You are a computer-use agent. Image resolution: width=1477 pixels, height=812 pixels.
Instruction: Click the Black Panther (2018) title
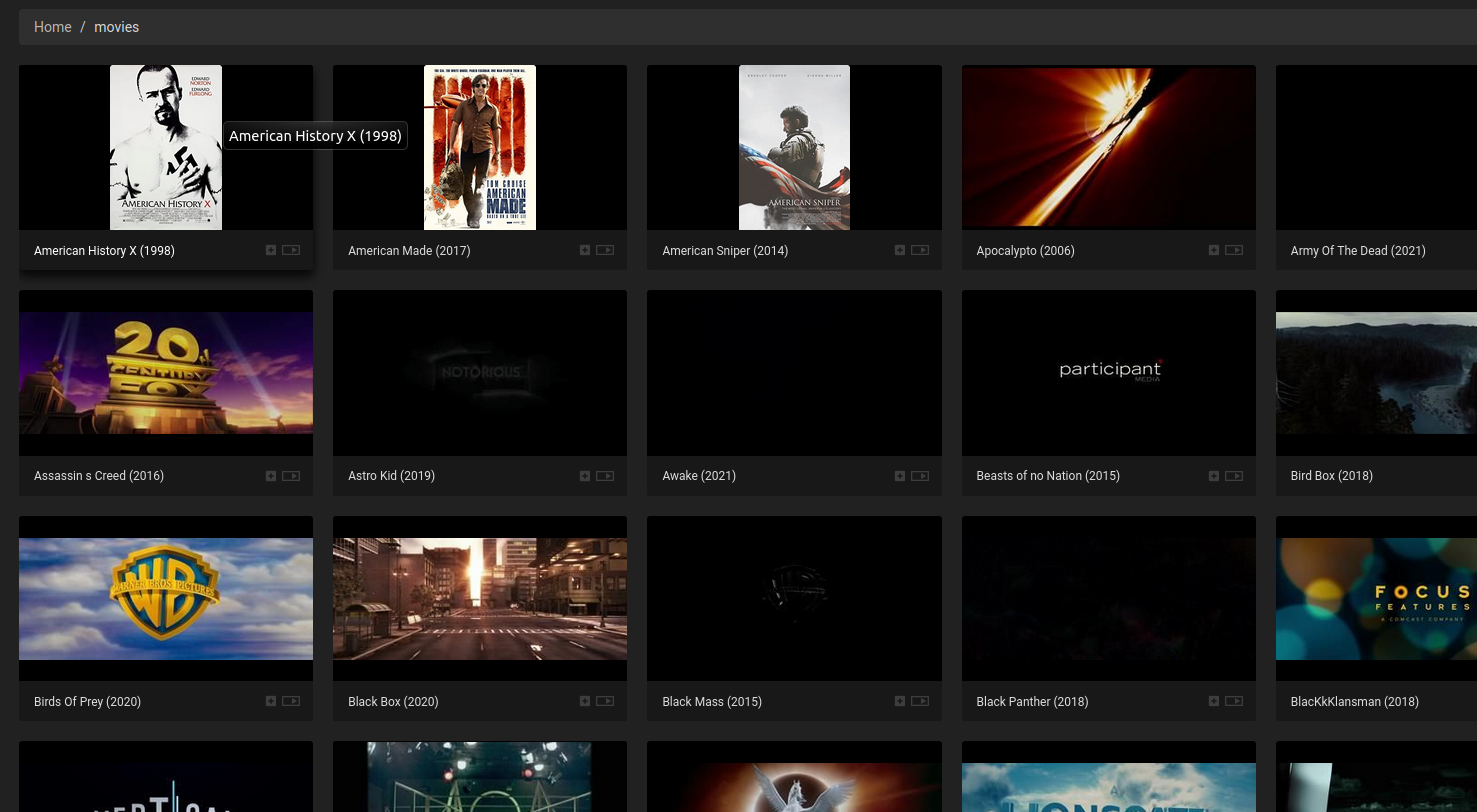(1032, 702)
